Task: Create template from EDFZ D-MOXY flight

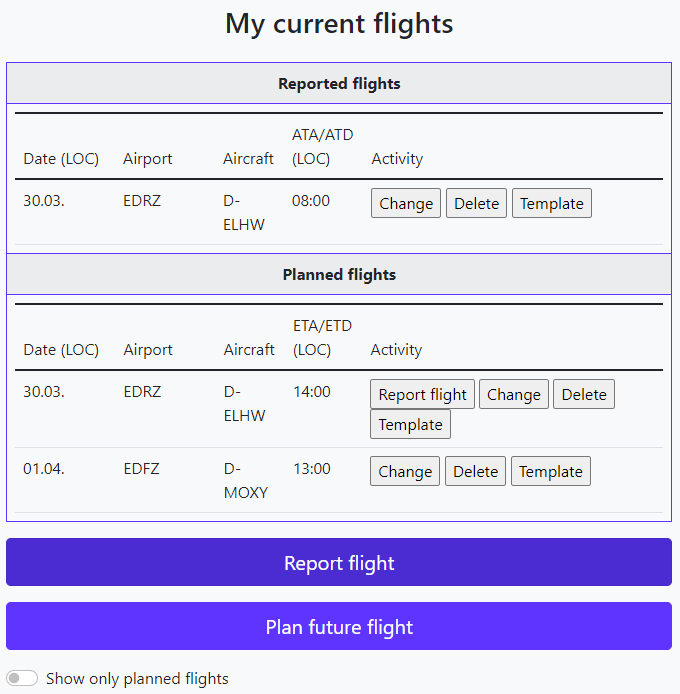Action: pos(551,471)
